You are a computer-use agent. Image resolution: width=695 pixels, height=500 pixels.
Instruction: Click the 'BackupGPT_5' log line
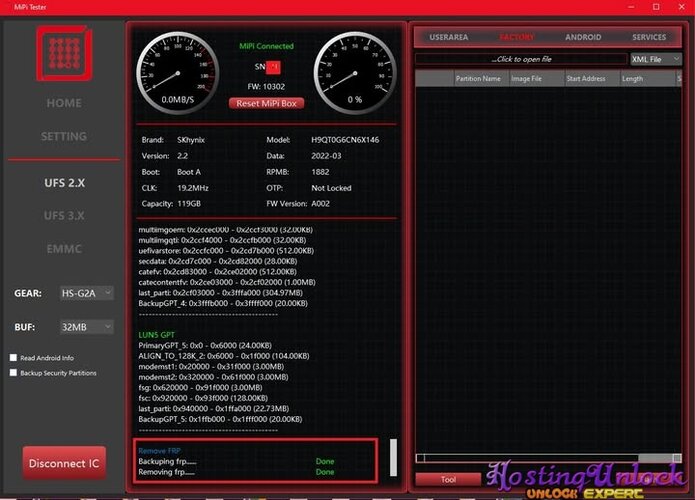[x=220, y=419]
